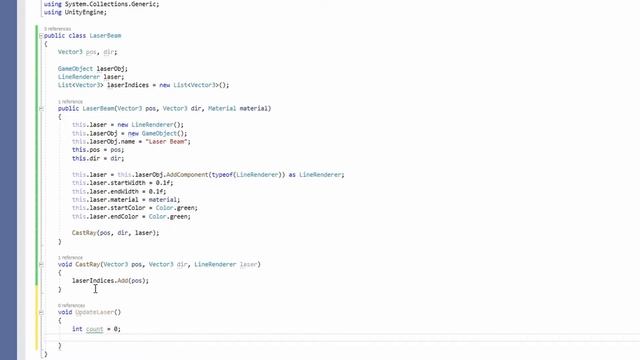The image size is (640, 360).
Task: Click the UpdateLaser method name
Action: coord(94,312)
